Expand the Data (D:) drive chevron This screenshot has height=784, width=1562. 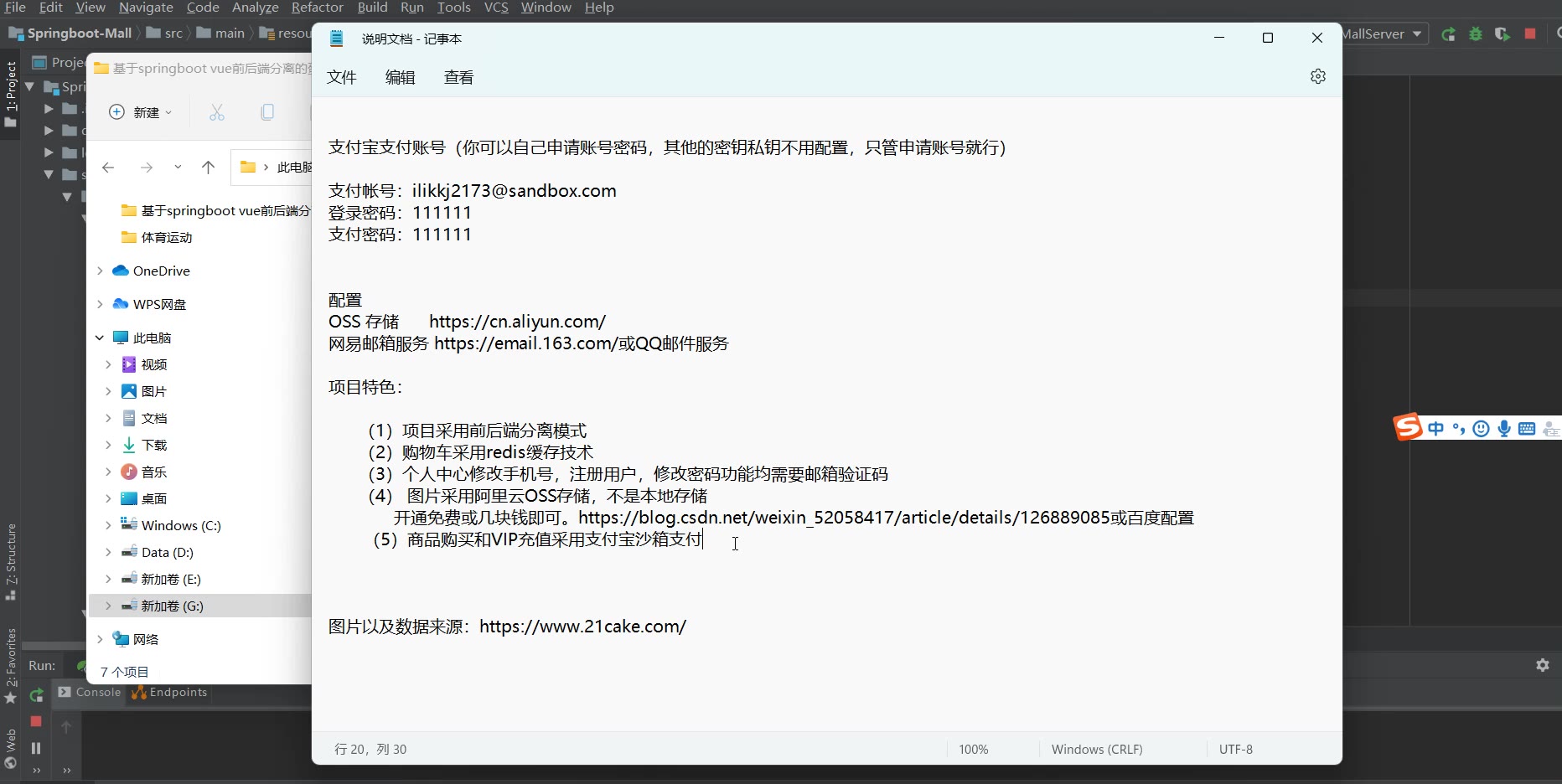[108, 552]
